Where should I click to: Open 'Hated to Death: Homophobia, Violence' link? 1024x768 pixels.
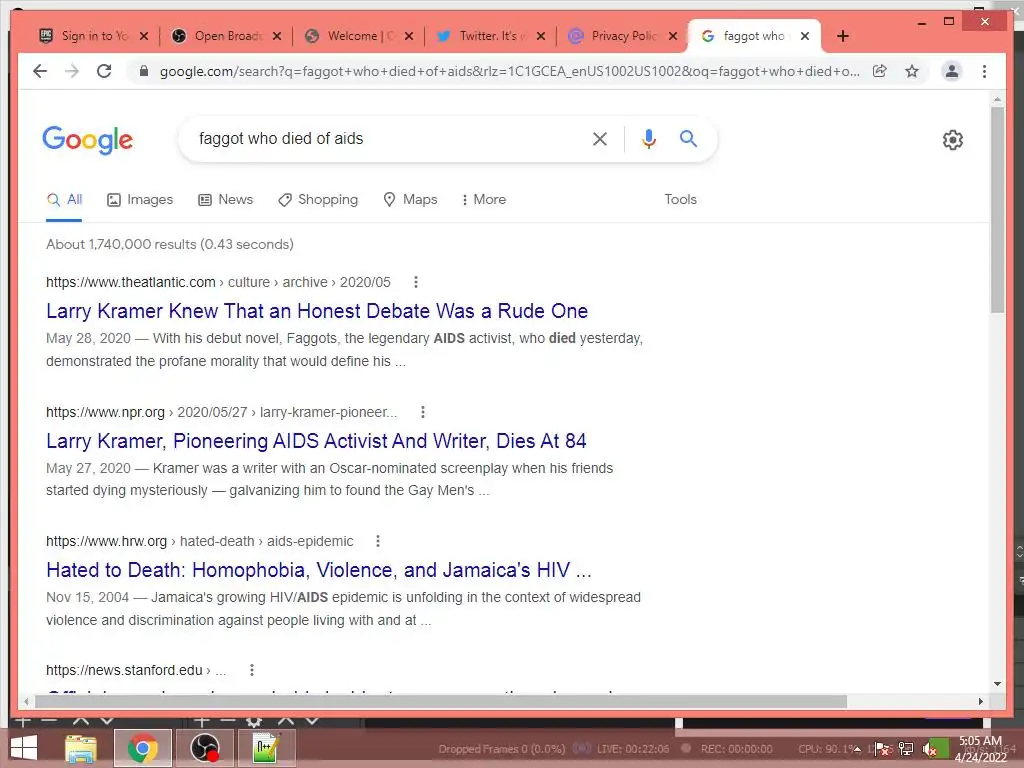(x=319, y=570)
